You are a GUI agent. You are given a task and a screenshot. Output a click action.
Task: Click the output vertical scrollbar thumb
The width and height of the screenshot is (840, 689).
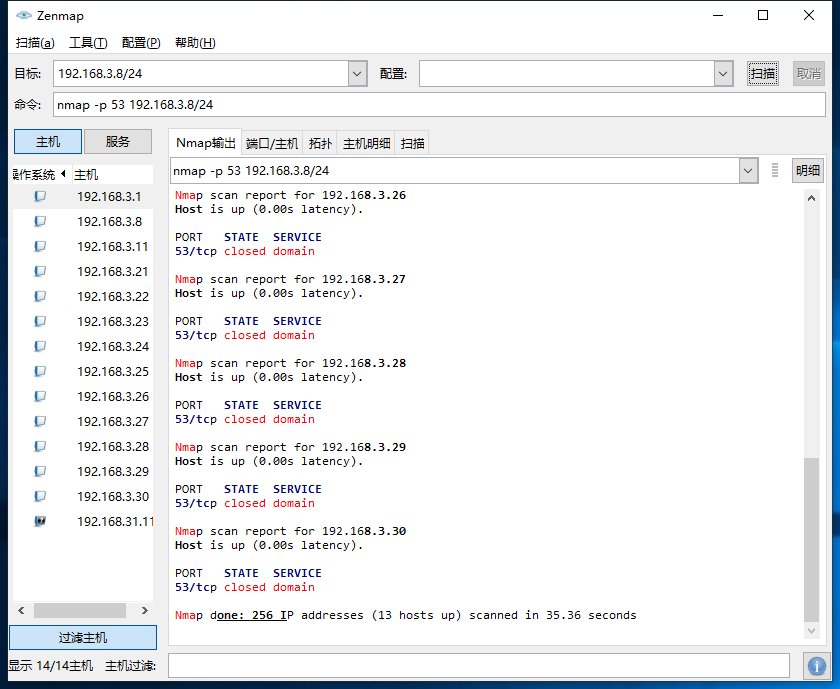(812, 540)
